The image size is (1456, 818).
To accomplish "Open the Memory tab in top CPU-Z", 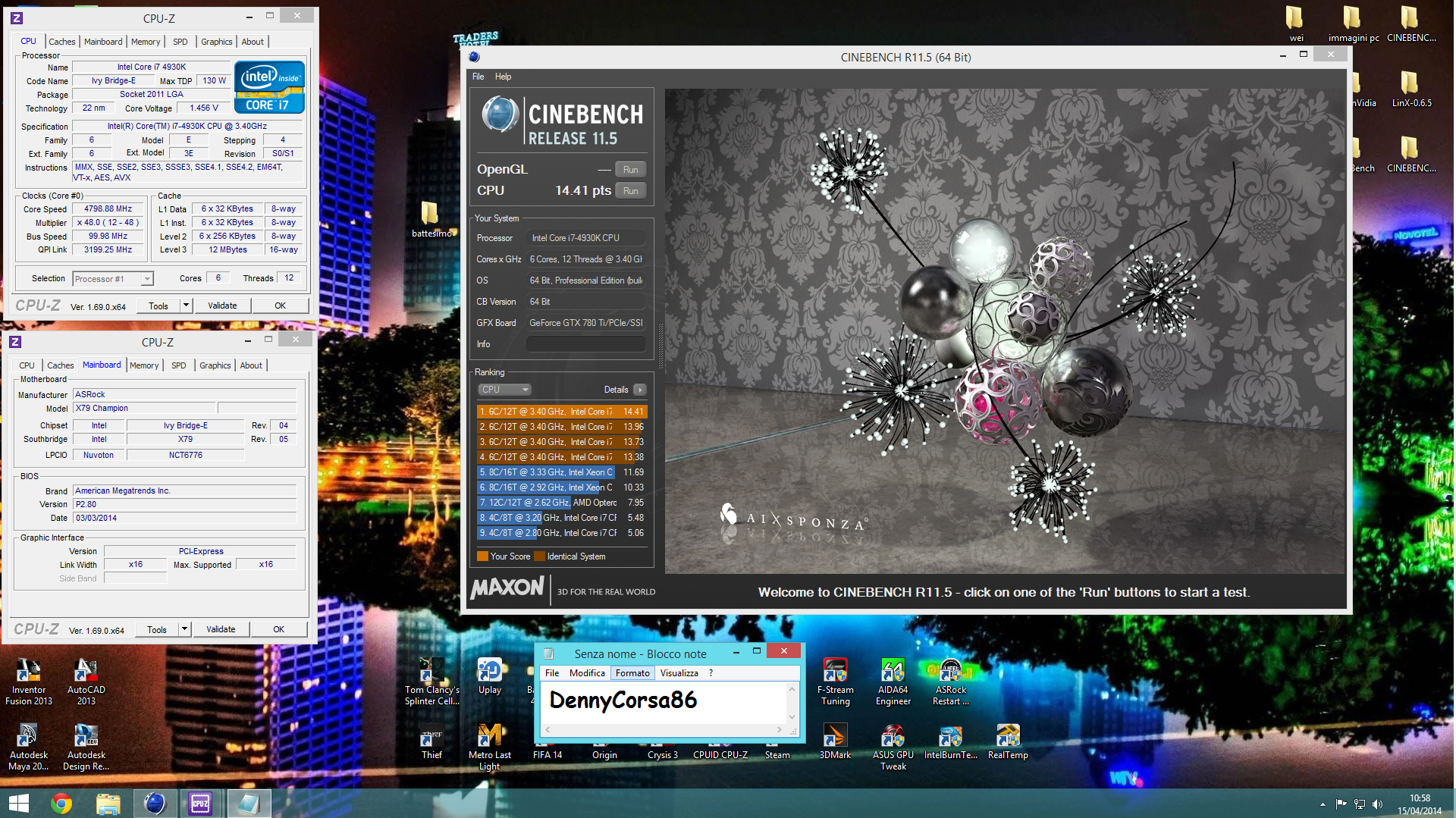I will [x=146, y=42].
